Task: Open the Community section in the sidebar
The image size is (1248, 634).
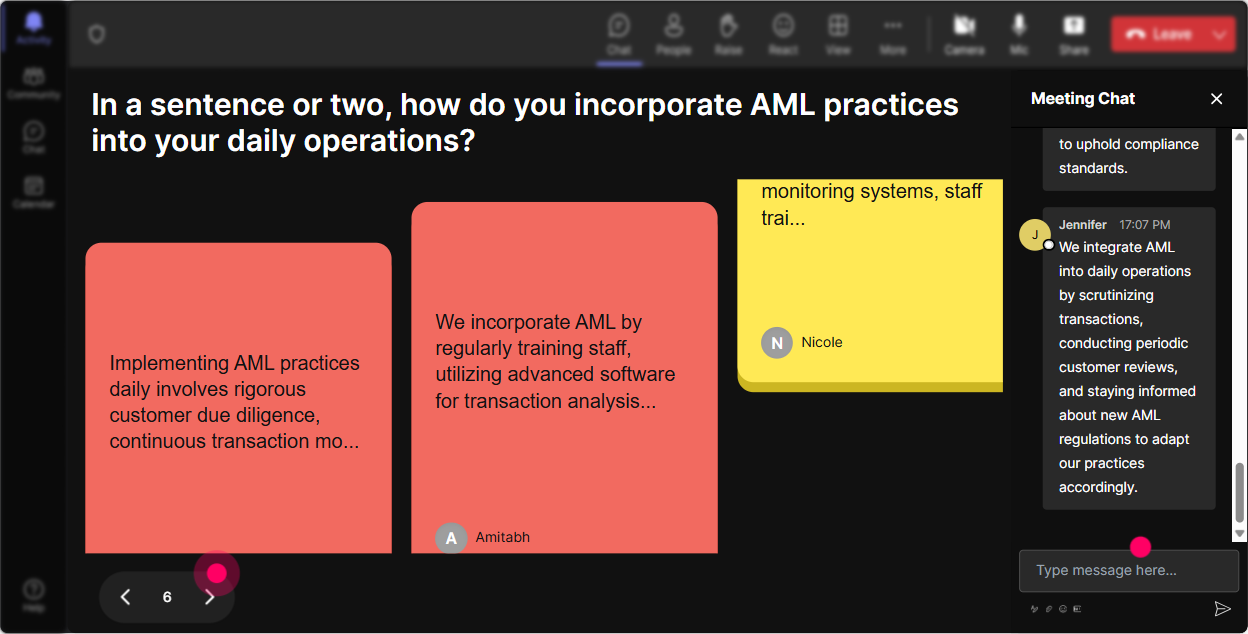Action: pyautogui.click(x=34, y=83)
